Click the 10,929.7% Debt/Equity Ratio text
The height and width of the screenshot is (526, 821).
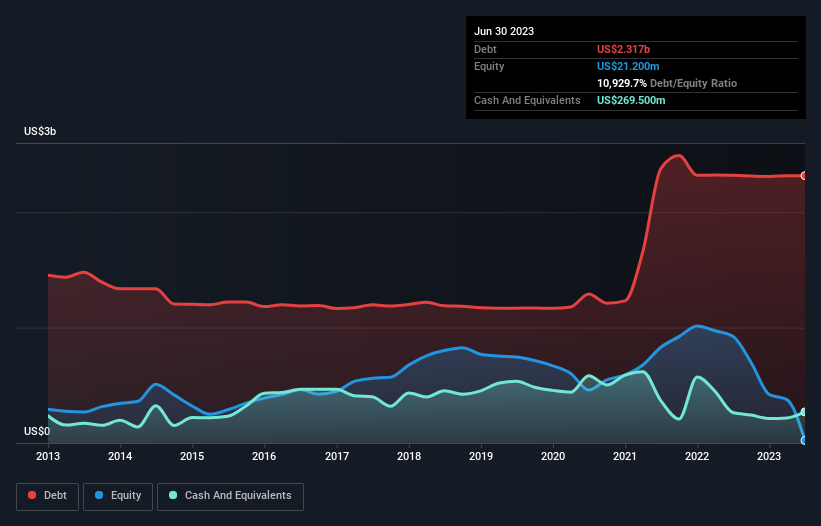point(667,83)
